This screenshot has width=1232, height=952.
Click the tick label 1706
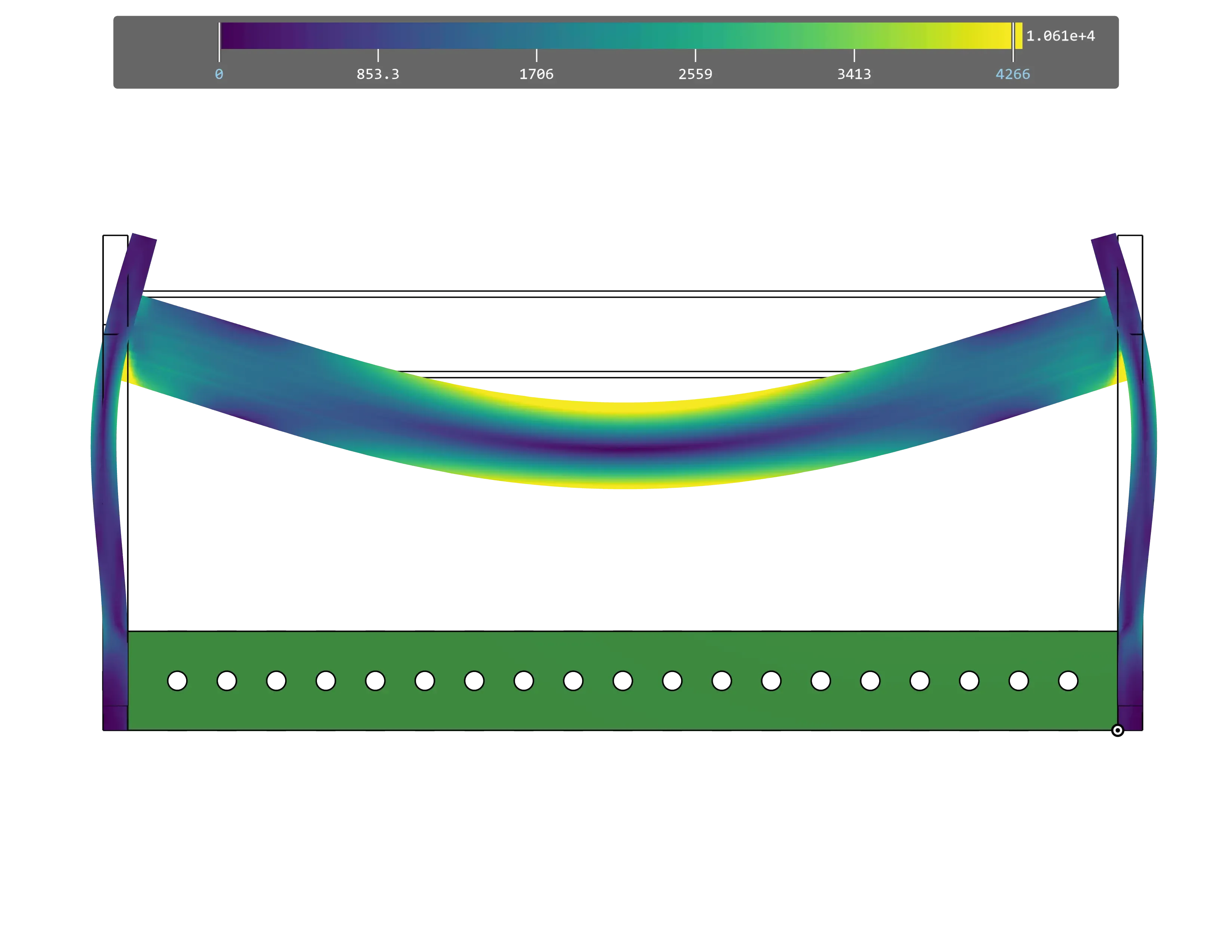[x=536, y=73]
